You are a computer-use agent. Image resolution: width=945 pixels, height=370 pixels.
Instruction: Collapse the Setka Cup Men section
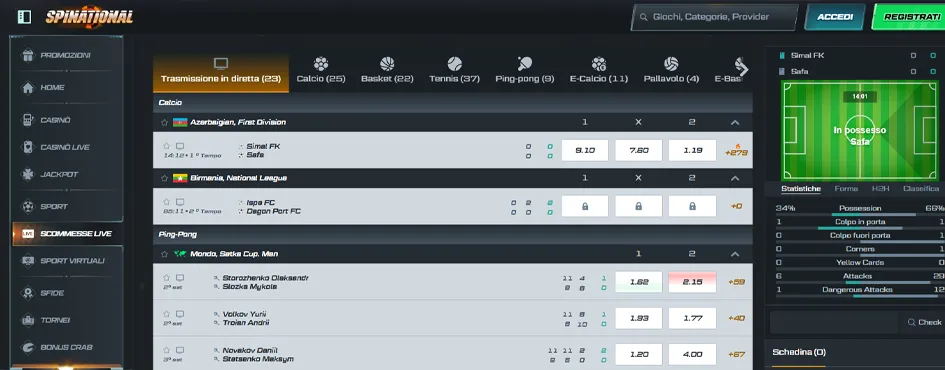point(735,254)
